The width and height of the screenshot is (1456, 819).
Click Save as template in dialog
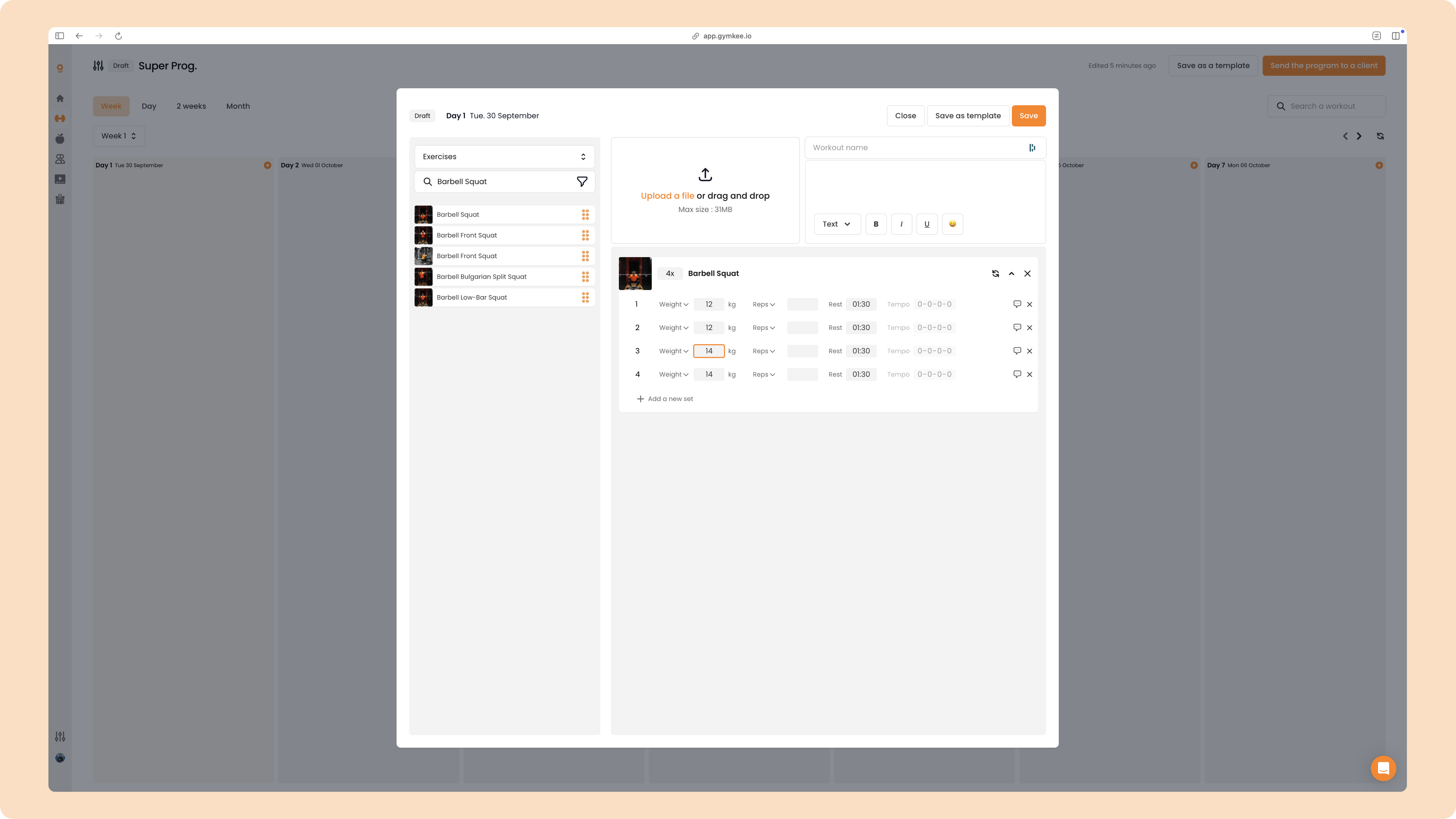tap(968, 116)
